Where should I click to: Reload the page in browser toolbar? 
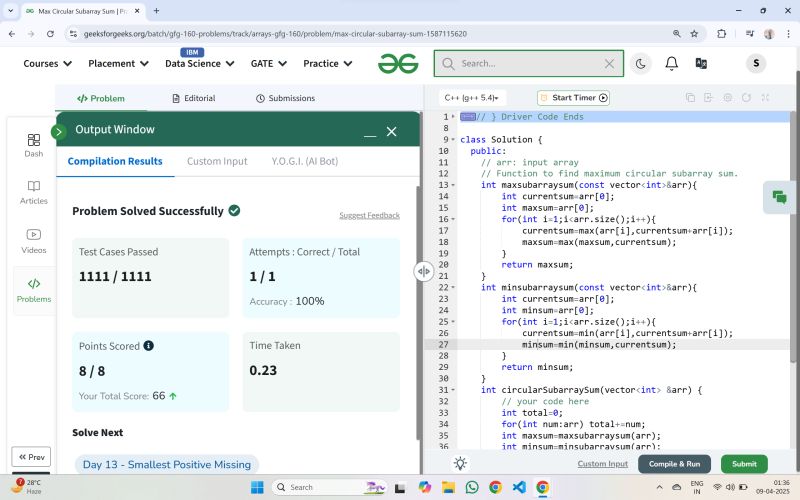point(50,34)
